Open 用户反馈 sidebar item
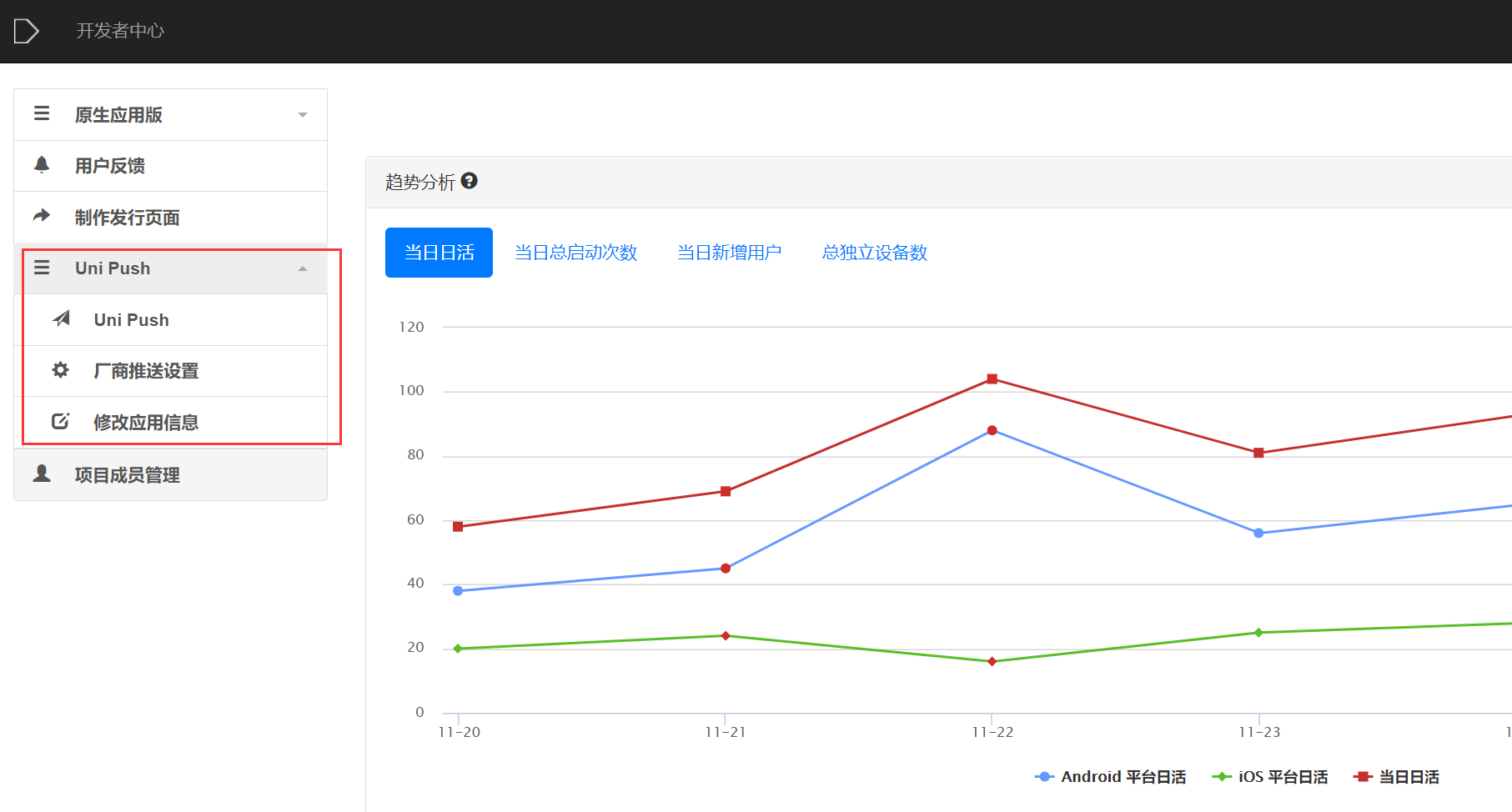This screenshot has height=812, width=1512. pyautogui.click(x=170, y=166)
